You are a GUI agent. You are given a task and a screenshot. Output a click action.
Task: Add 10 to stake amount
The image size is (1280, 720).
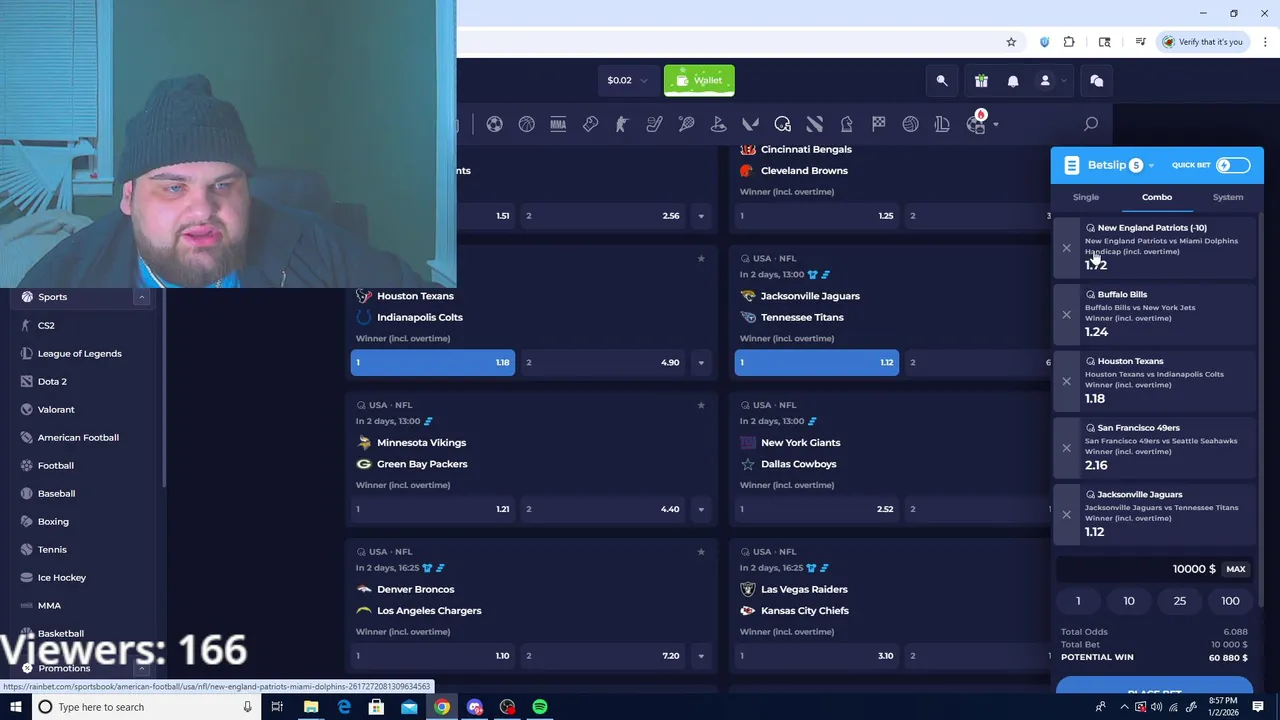pos(1129,601)
